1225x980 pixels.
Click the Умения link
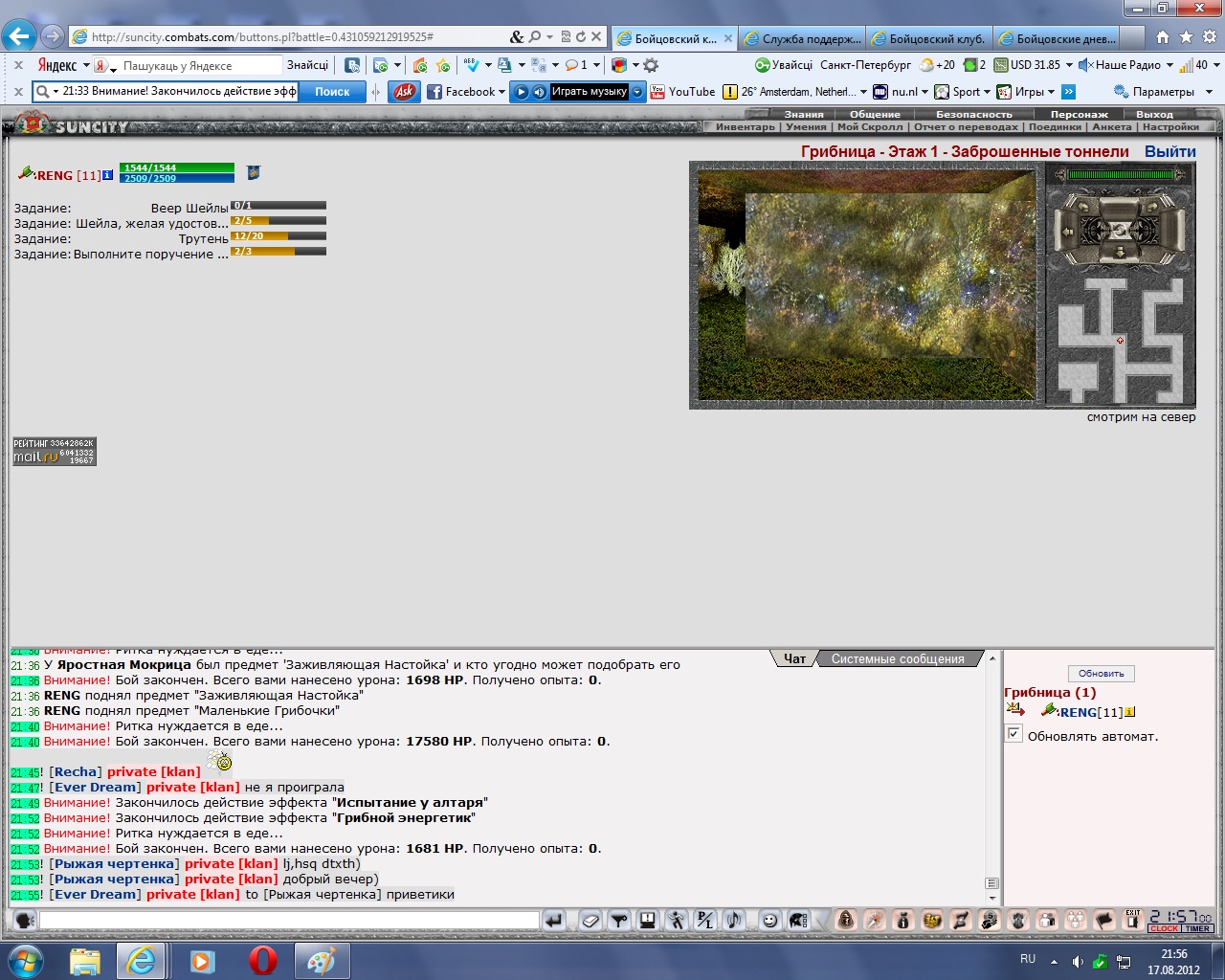[x=806, y=126]
